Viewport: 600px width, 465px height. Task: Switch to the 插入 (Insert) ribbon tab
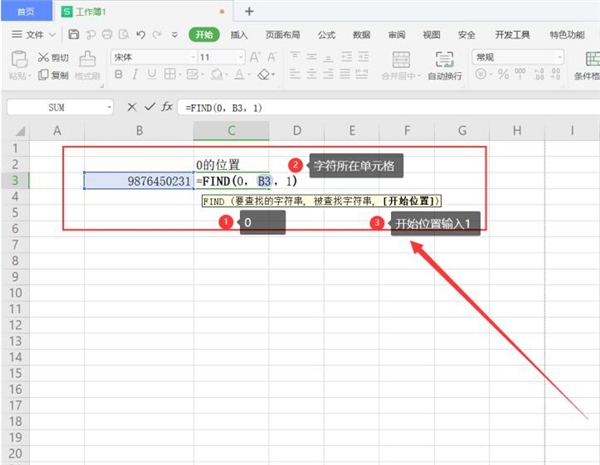pos(240,34)
